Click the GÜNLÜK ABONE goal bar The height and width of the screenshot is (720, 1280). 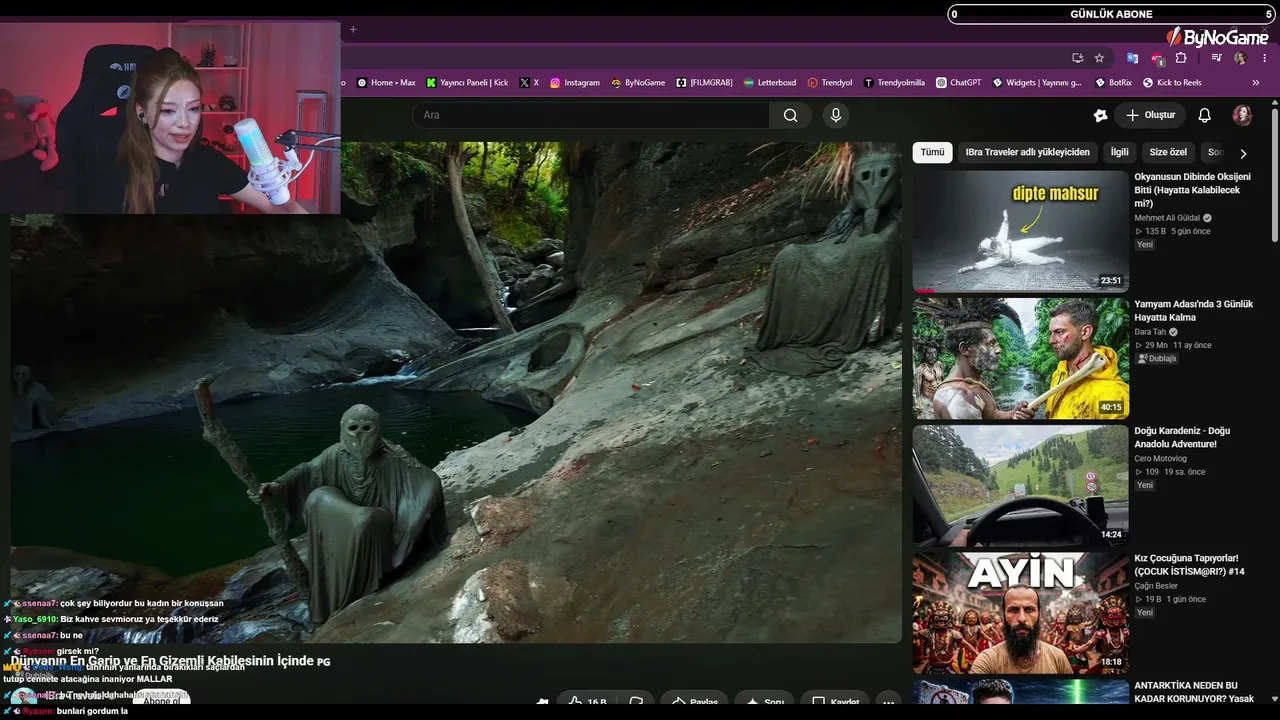tap(1113, 14)
